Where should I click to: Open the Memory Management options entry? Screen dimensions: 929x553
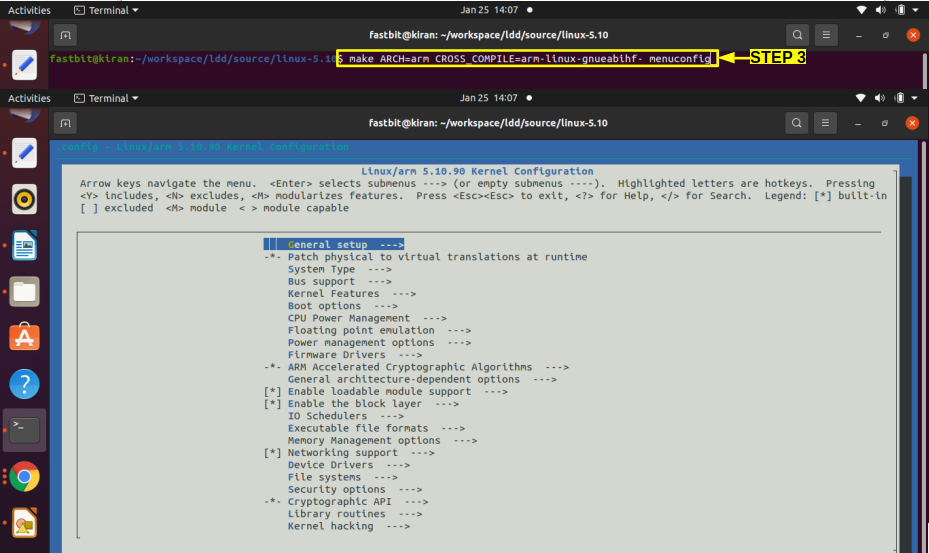pyautogui.click(x=382, y=440)
